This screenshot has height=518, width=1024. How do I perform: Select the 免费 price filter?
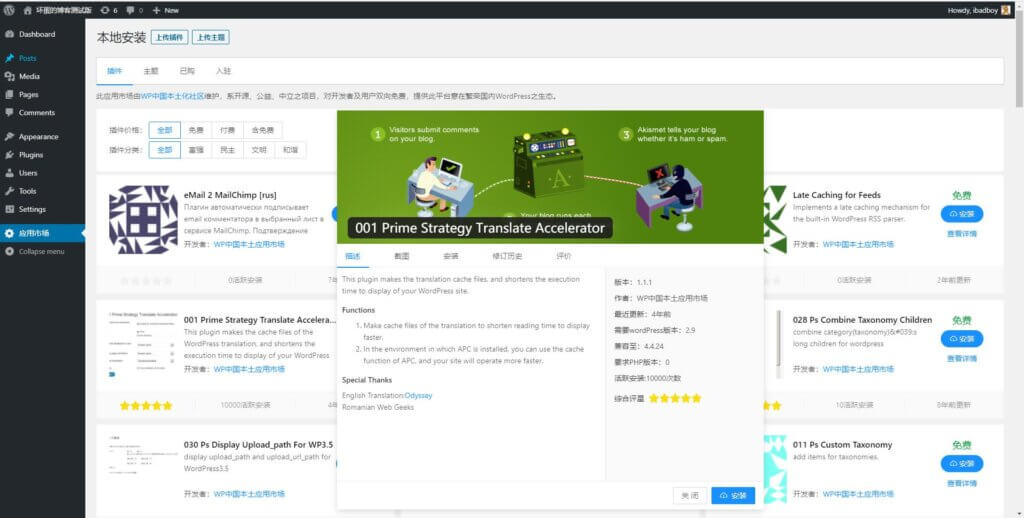tap(196, 130)
